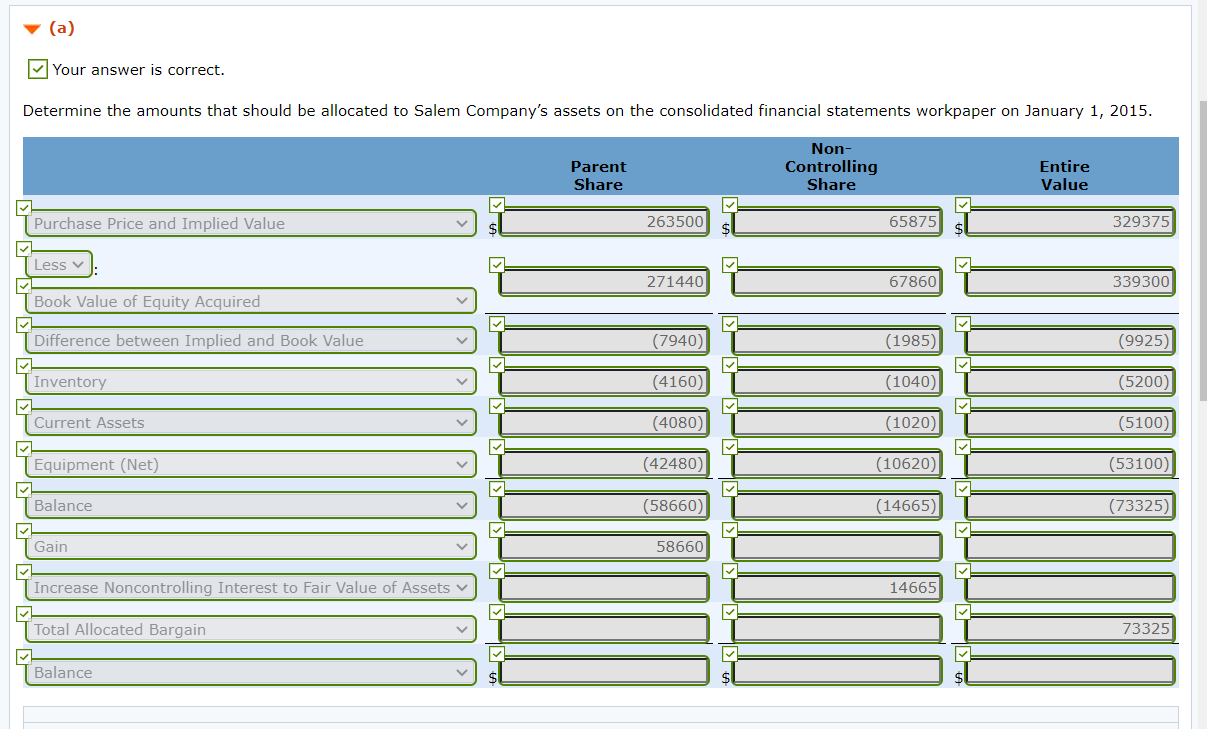Click the Total Allocated Bargain field showing 73325
The image size is (1207, 729).
pyautogui.click(x=1070, y=629)
